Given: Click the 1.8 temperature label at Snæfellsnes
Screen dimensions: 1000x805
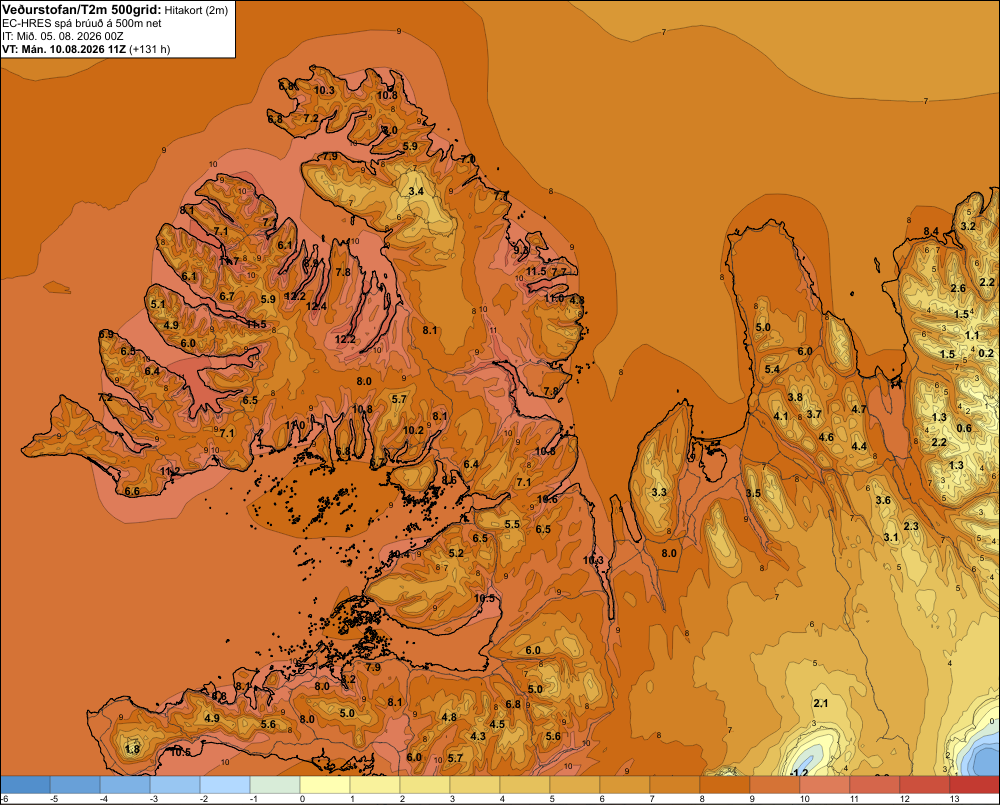Looking at the screenshot, I should tap(132, 749).
